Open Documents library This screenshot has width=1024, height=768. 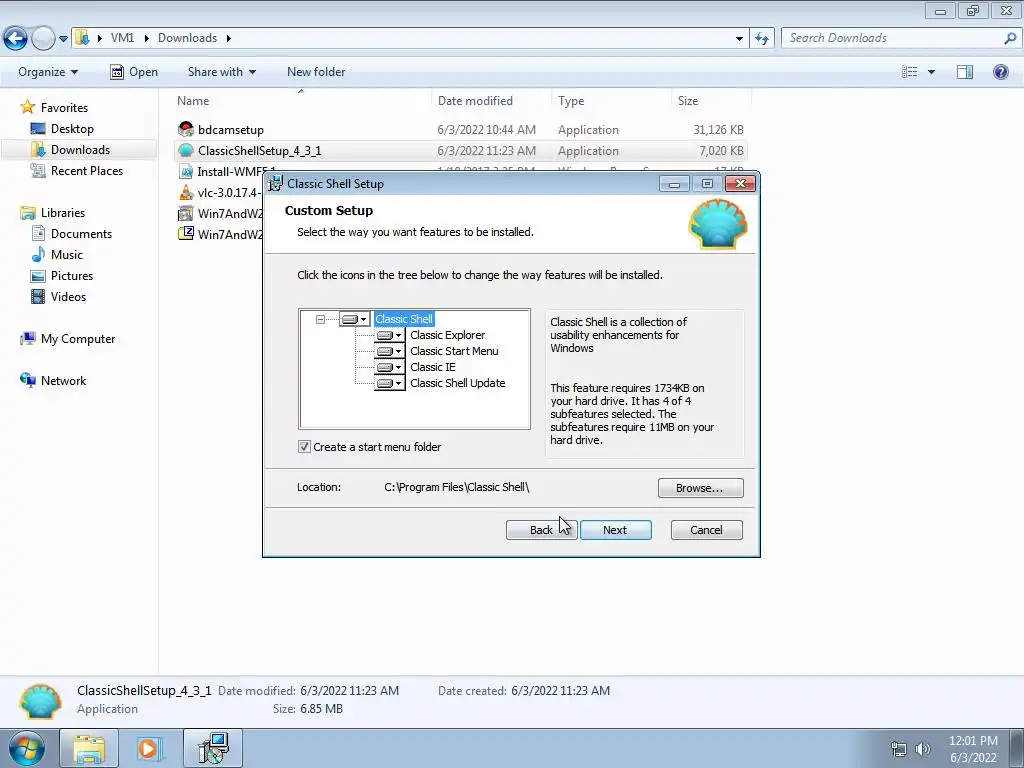click(x=81, y=234)
